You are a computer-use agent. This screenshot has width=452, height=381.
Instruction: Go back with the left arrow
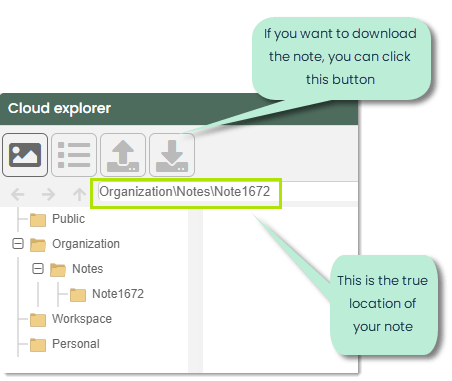18,194
